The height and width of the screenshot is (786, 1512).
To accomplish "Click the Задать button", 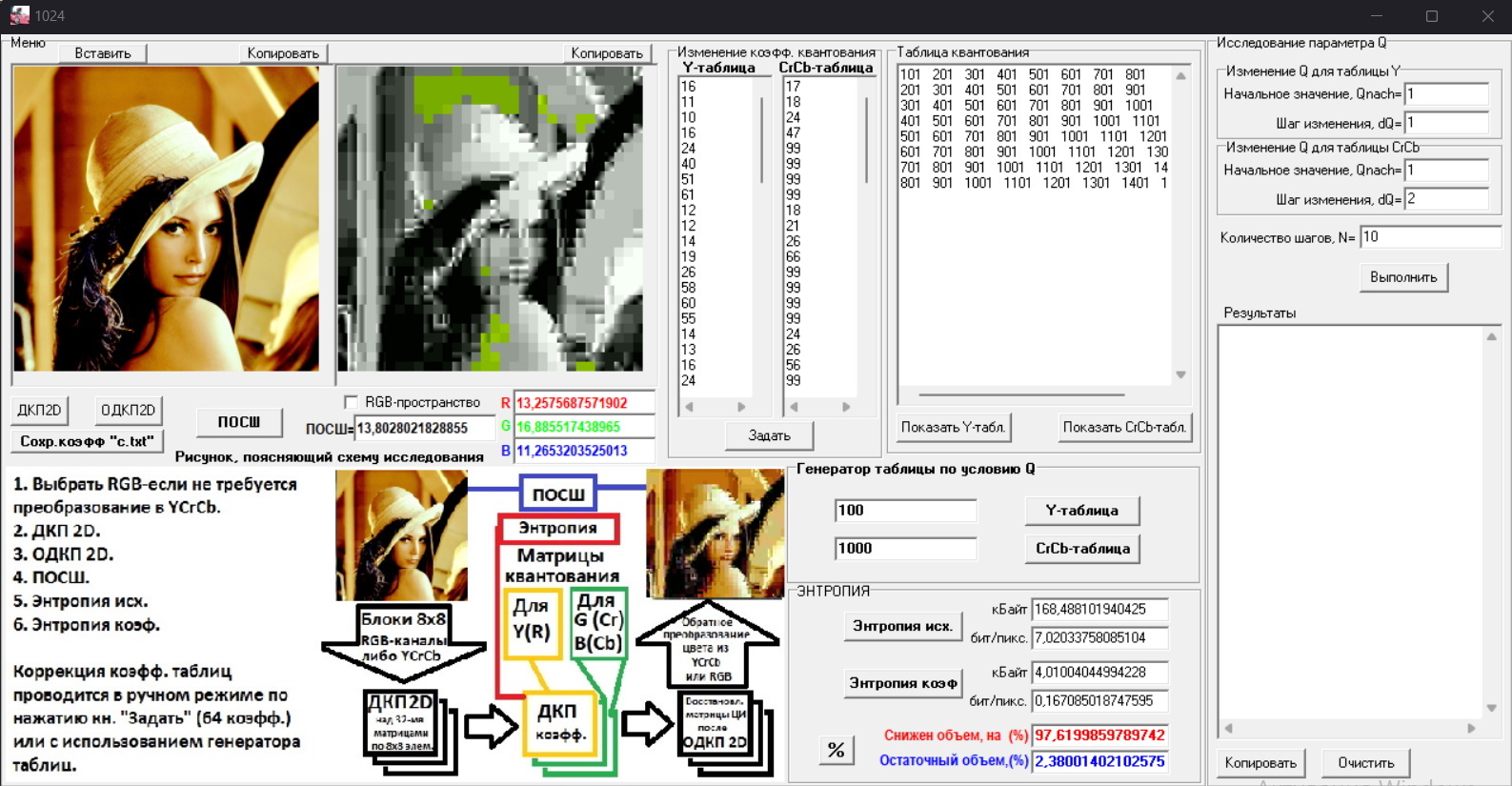I will (769, 435).
